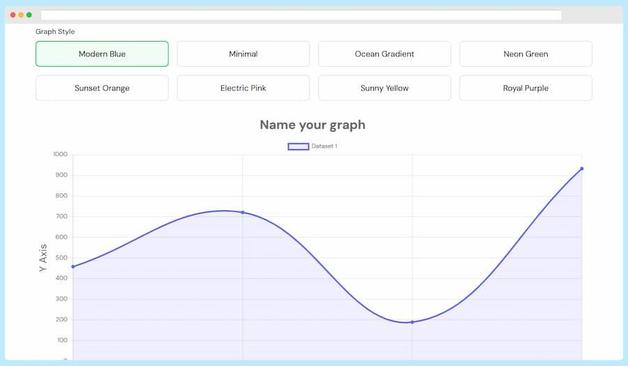628x366 pixels.
Task: Switch to Neon Green style
Action: point(526,54)
